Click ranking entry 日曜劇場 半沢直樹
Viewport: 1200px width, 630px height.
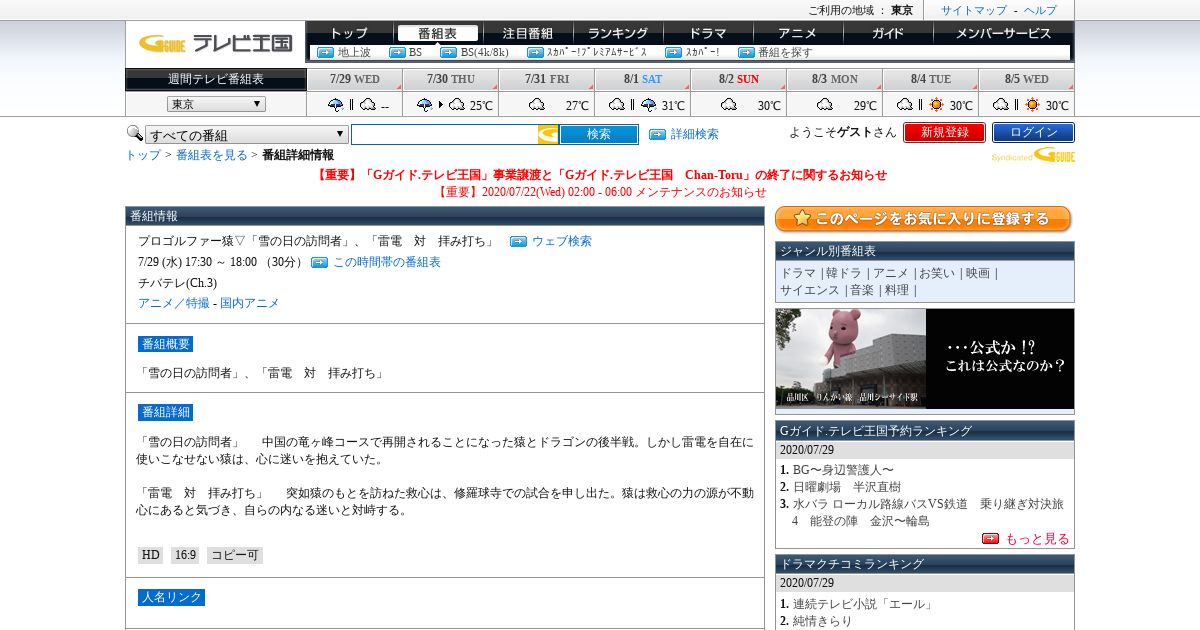pyautogui.click(x=847, y=487)
